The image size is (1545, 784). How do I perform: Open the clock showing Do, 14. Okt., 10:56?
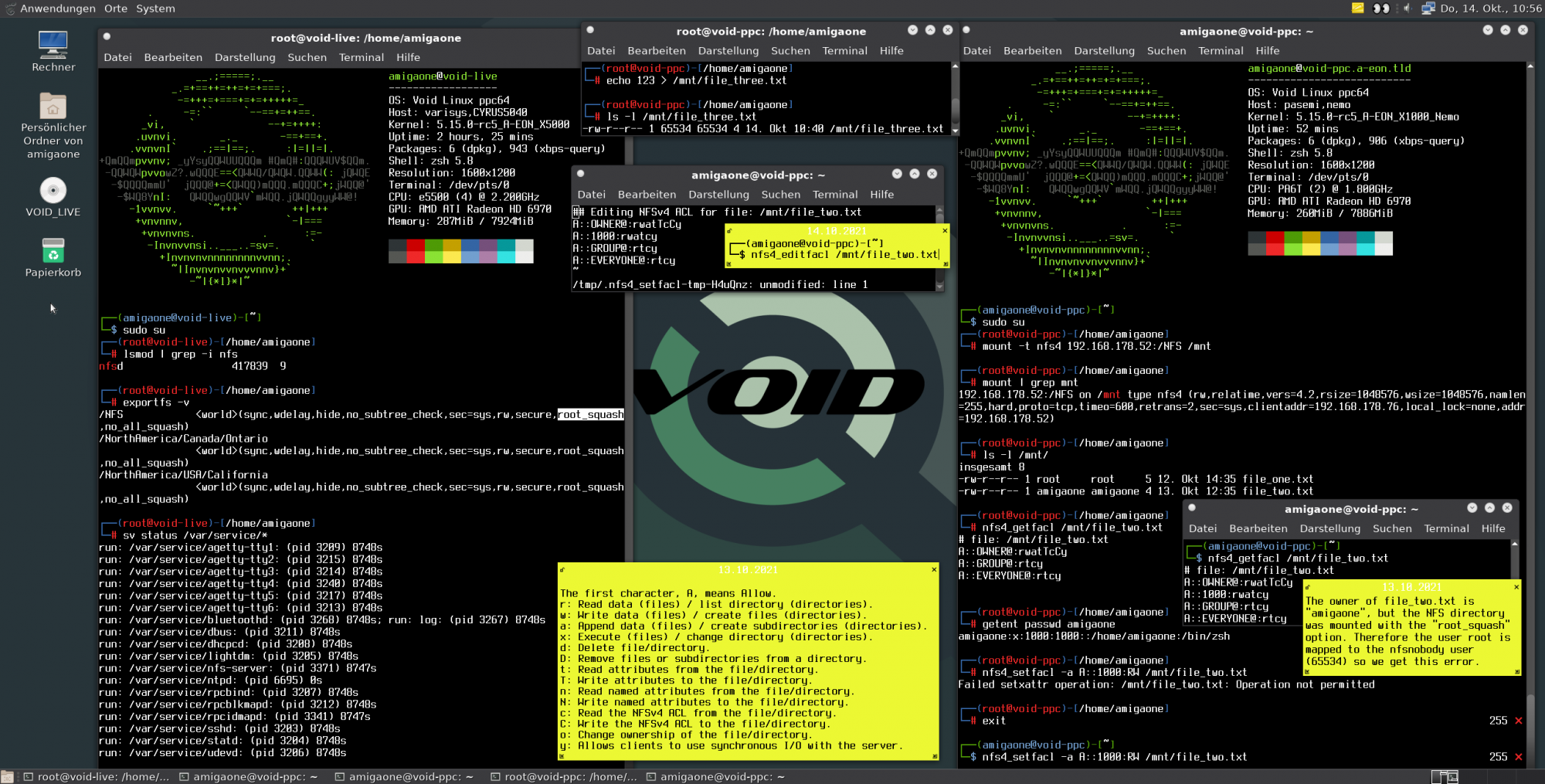(1491, 8)
